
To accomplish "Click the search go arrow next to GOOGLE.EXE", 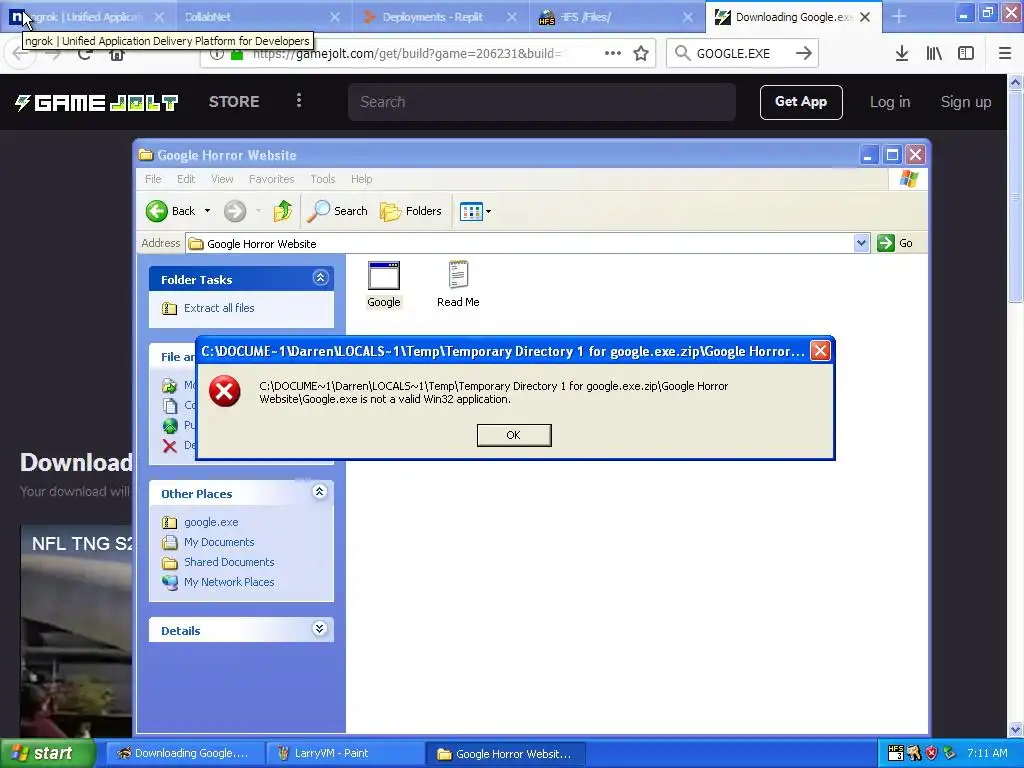I will 804,54.
